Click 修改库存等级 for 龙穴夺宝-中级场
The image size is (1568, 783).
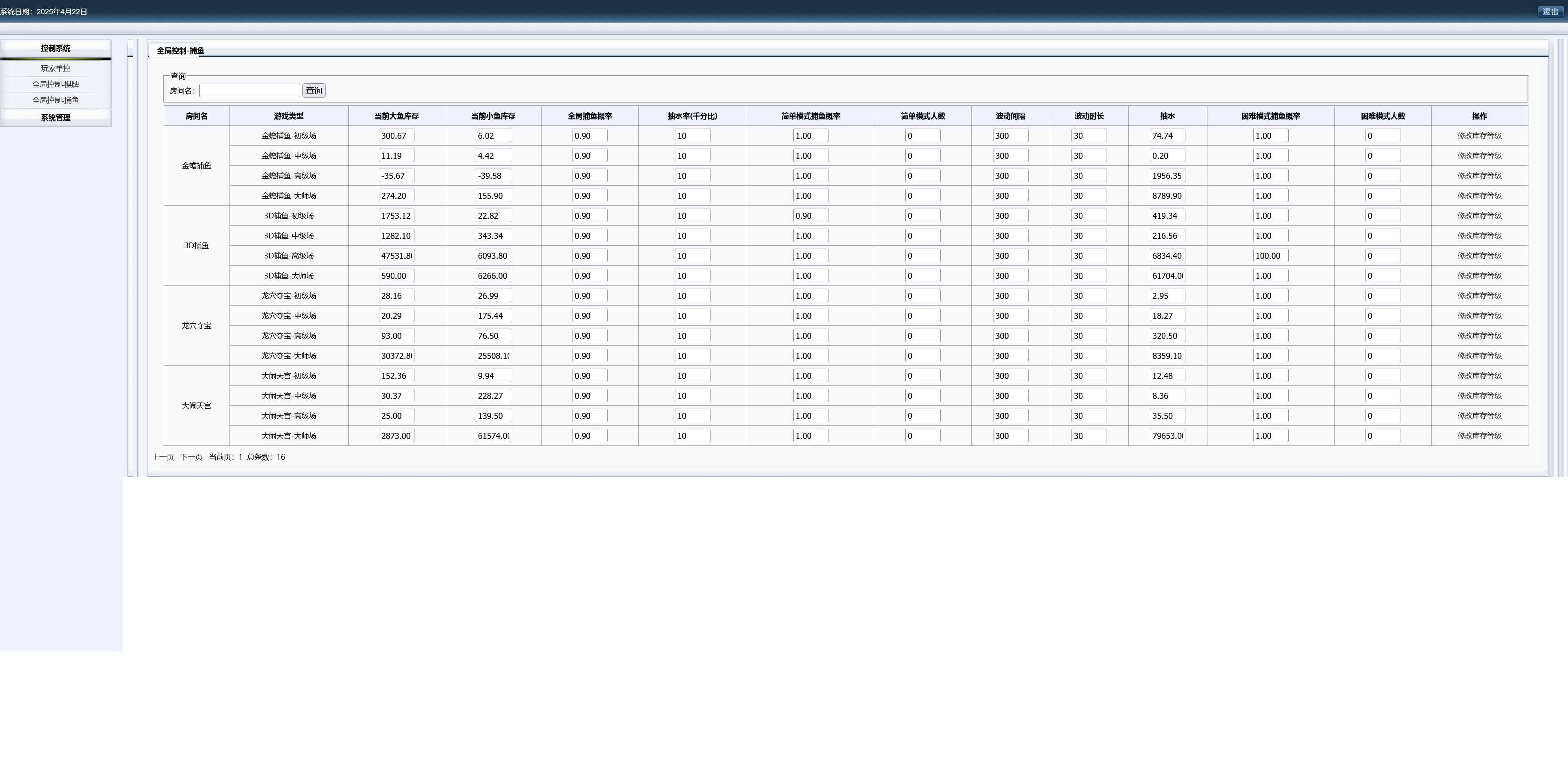coord(1479,316)
